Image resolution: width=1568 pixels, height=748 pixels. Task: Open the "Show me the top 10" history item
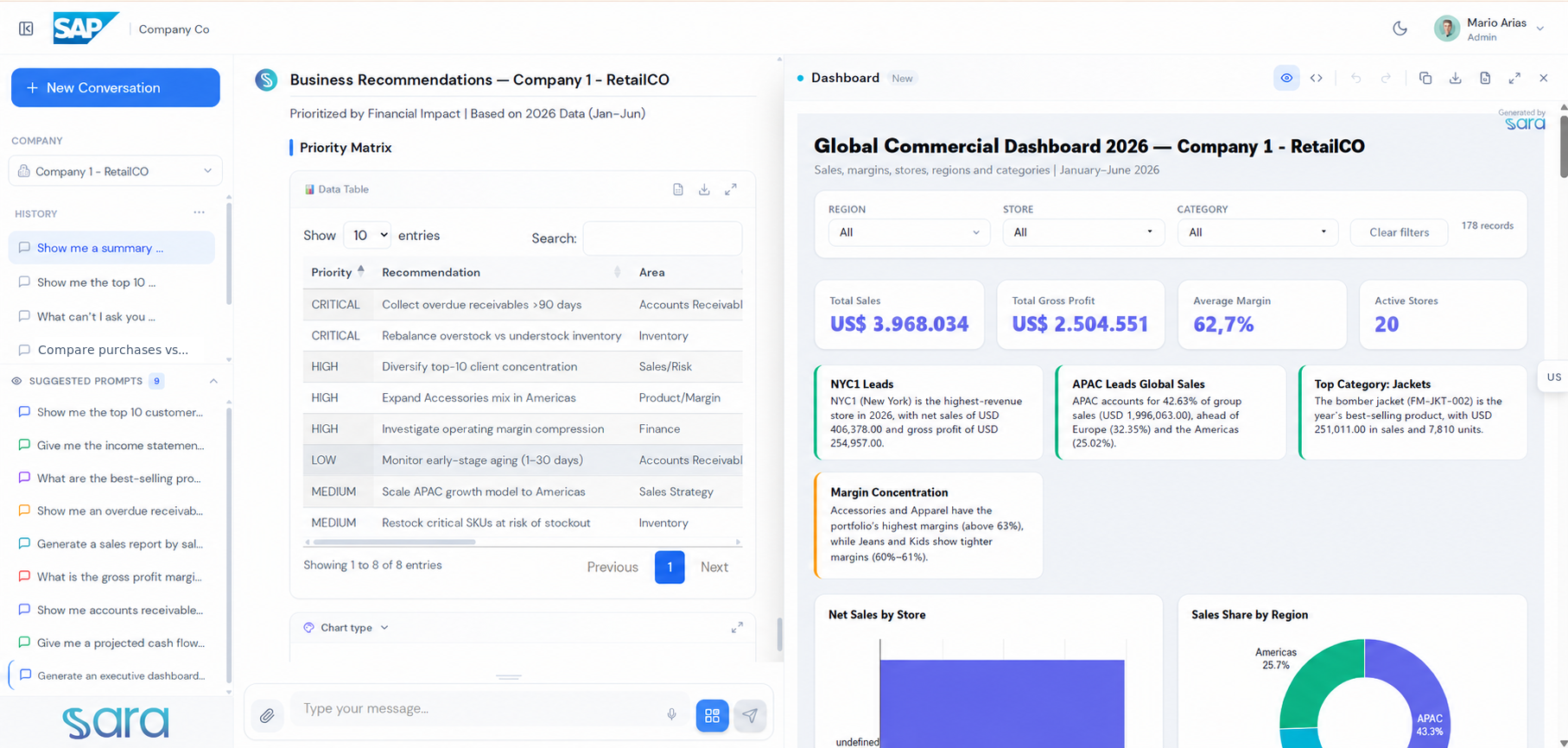coord(111,282)
